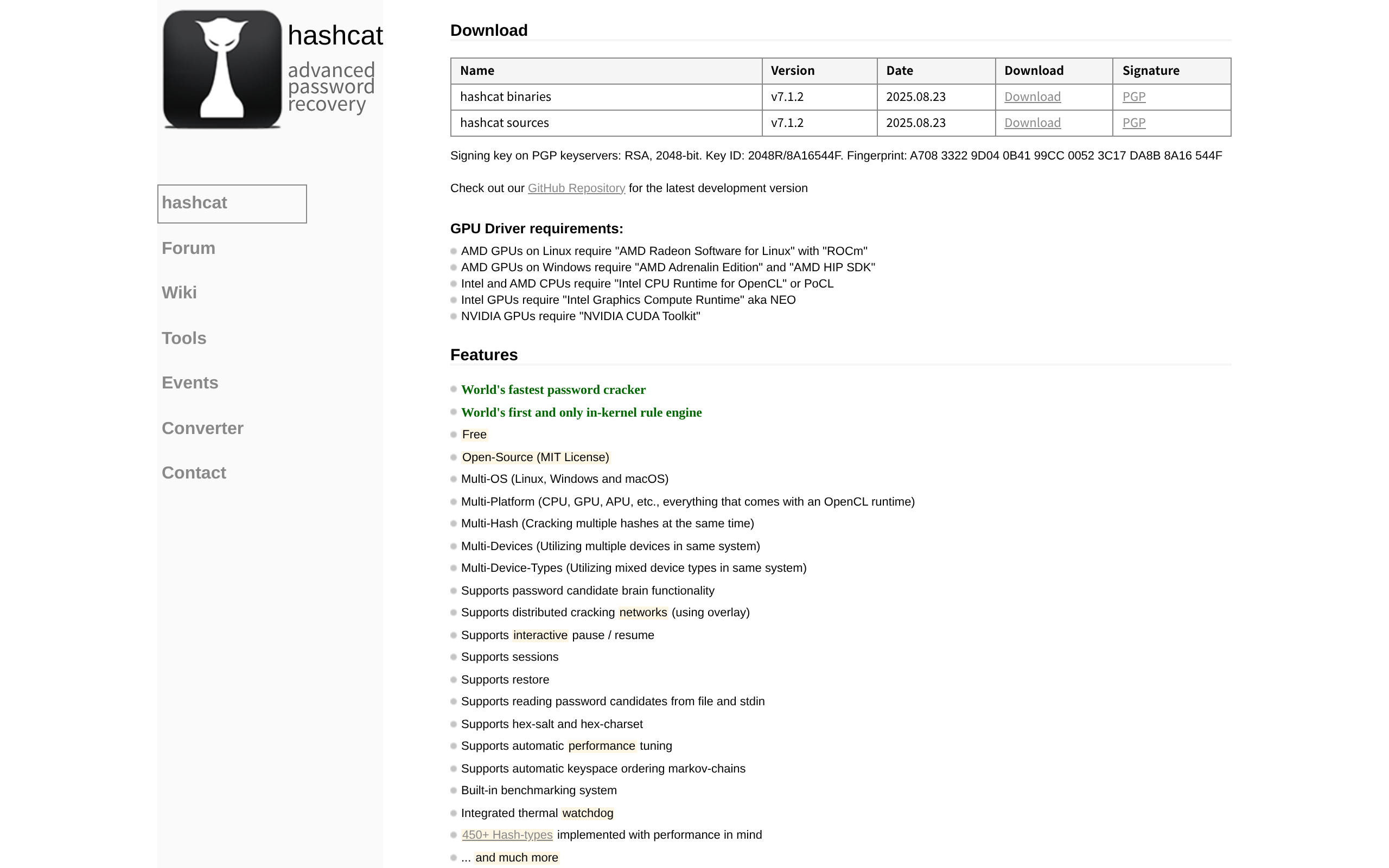The width and height of the screenshot is (1389, 868).
Task: Open PGP signature for hashcat sources
Action: point(1133,123)
